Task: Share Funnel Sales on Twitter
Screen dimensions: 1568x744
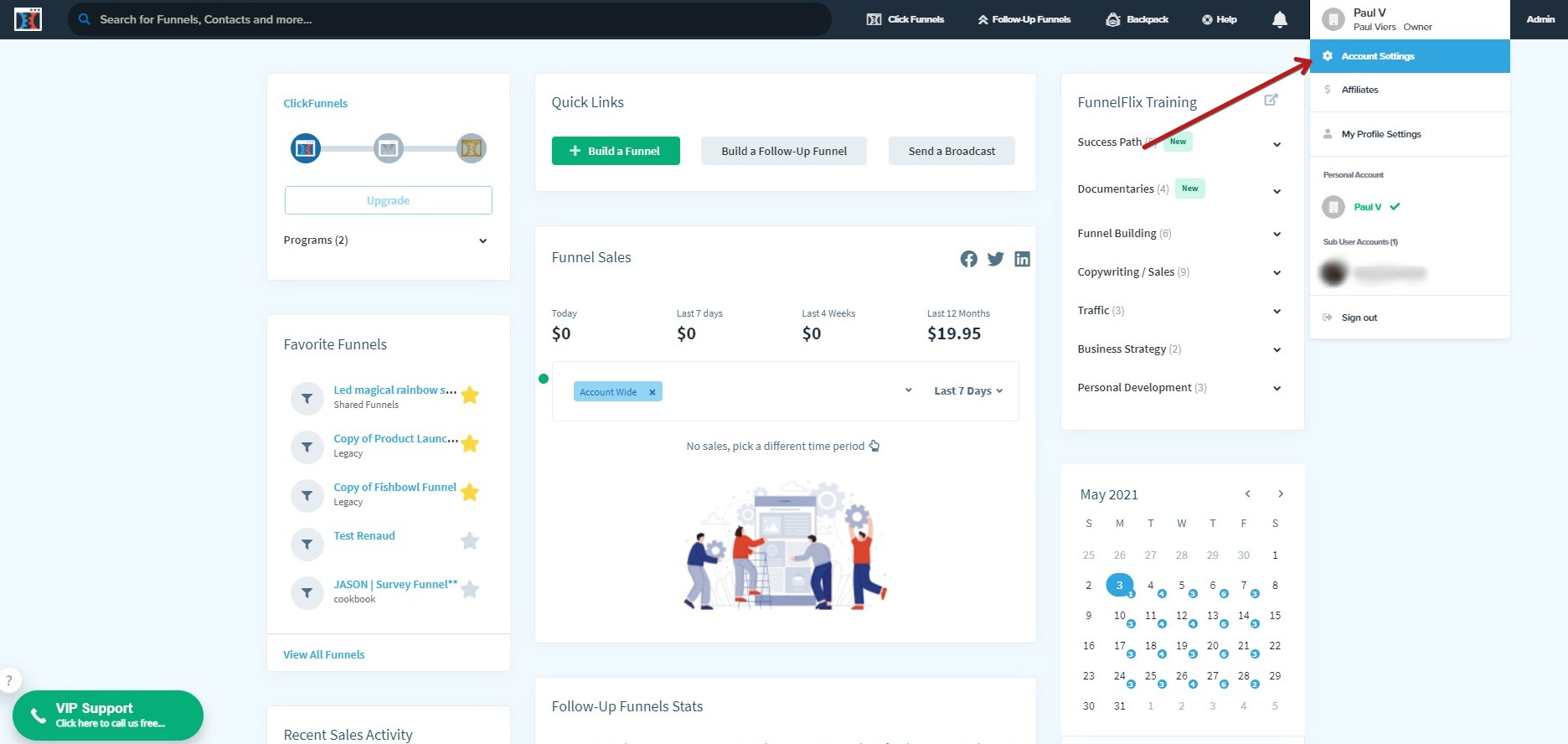Action: pyautogui.click(x=995, y=259)
